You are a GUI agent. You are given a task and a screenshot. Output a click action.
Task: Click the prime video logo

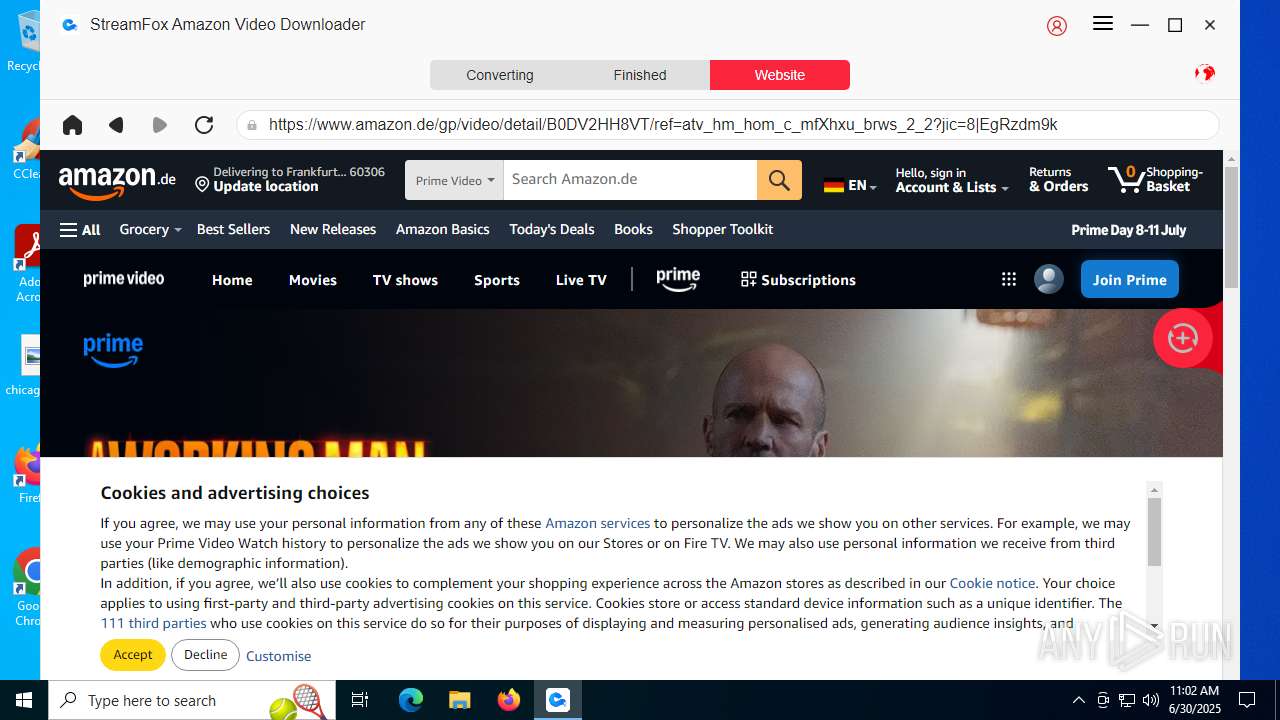pos(124,279)
